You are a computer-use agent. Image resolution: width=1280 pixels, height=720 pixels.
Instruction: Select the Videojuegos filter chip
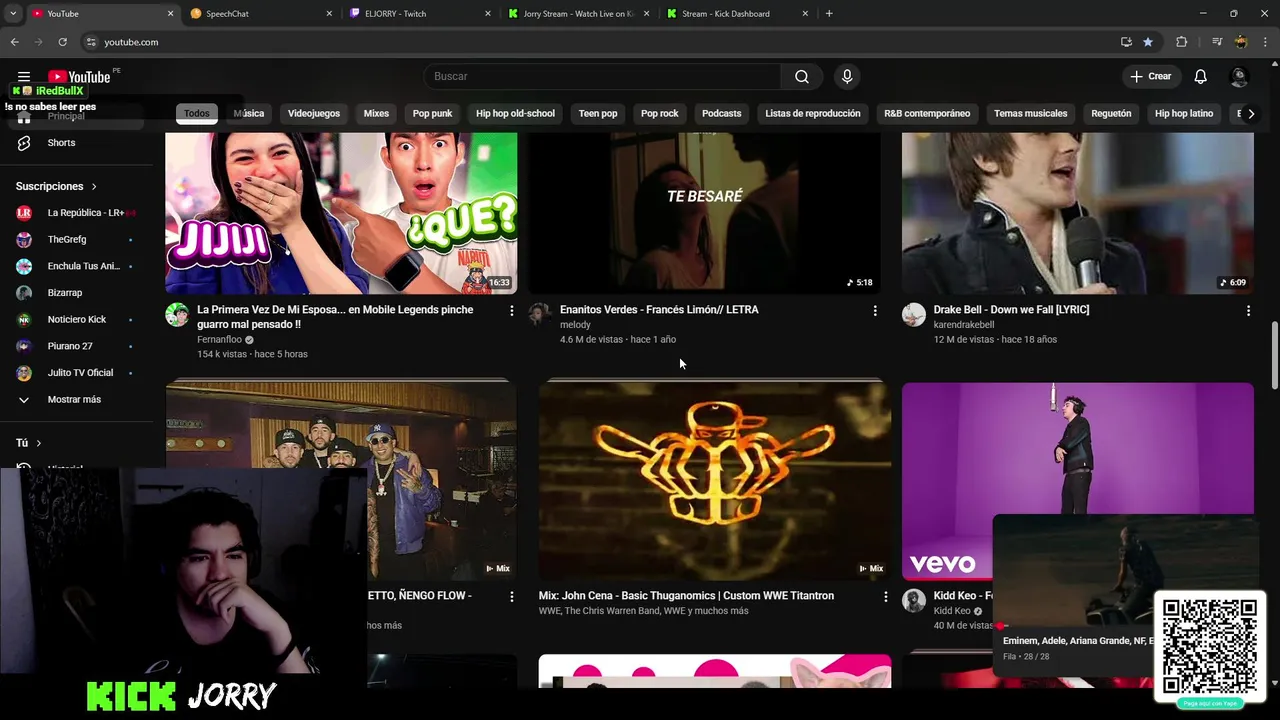coord(314,113)
